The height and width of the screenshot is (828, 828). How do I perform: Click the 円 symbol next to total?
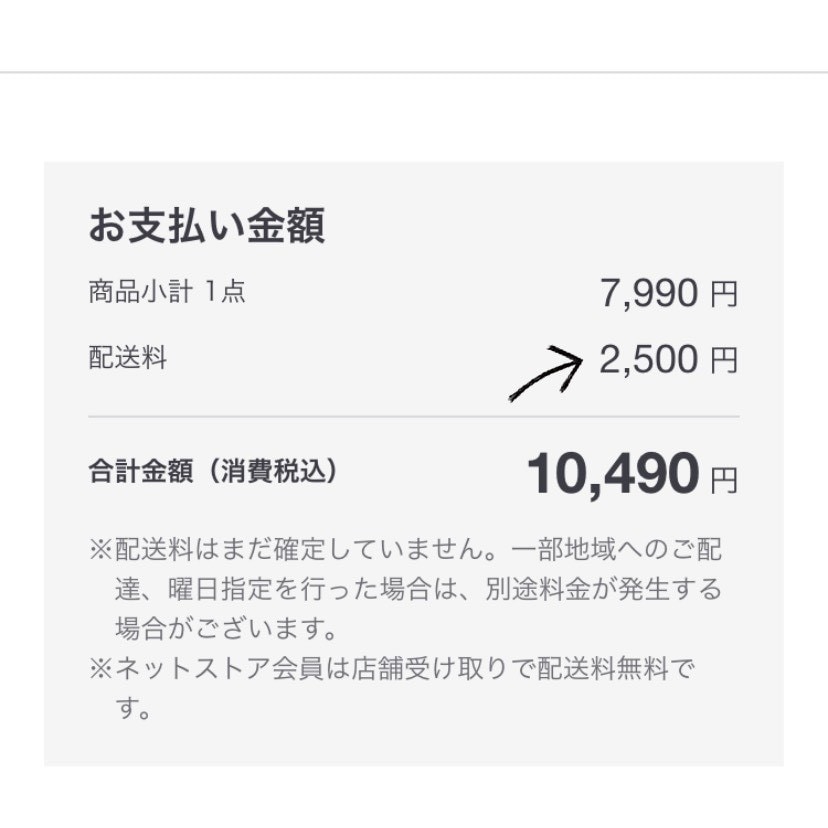click(x=724, y=480)
